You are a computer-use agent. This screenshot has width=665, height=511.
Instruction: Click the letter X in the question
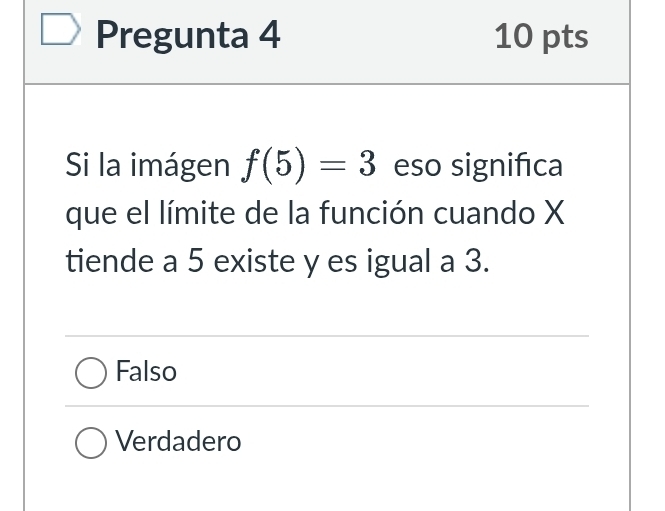(553, 214)
